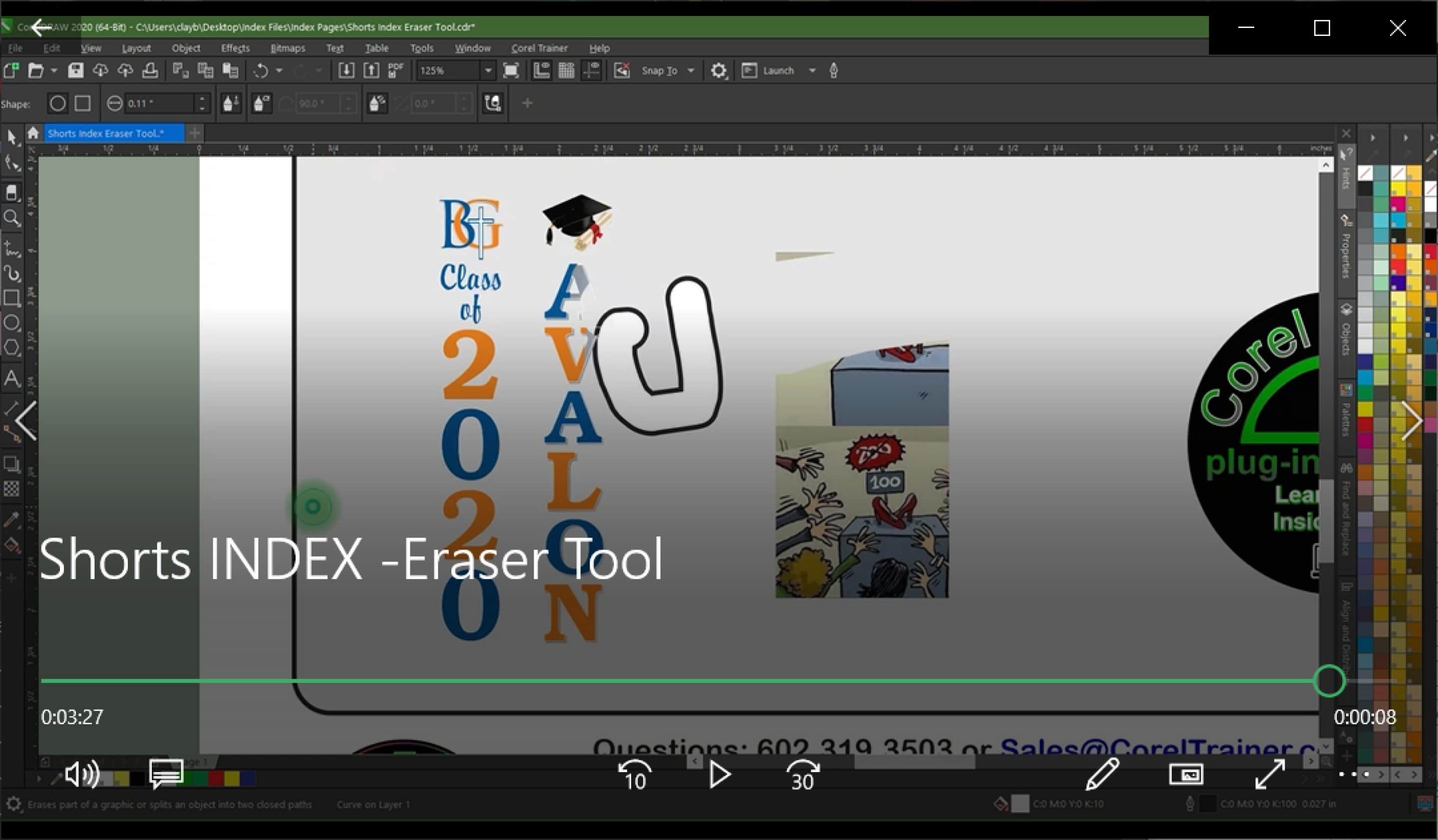Go back with the video player arrow
Viewport: 1438px width, 840px height.
coord(40,27)
